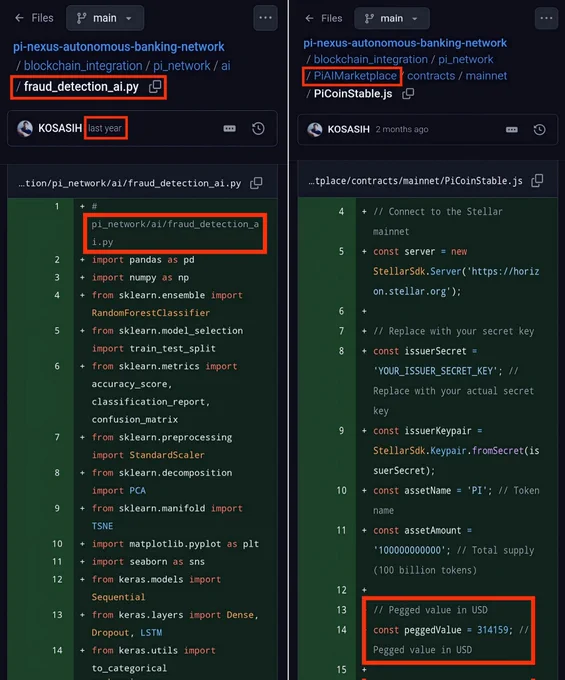
Task: Copy PiCoinStable.js diff file path
Action: pyautogui.click(x=537, y=180)
